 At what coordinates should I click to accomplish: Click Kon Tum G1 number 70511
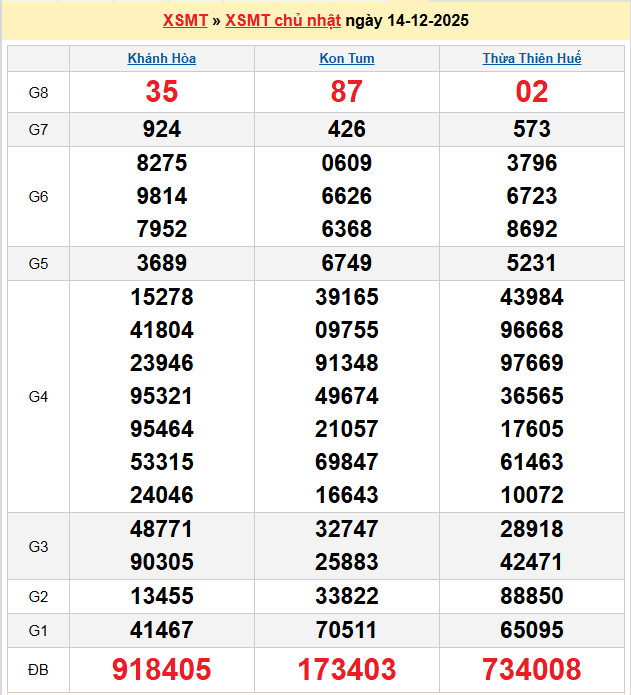[346, 630]
